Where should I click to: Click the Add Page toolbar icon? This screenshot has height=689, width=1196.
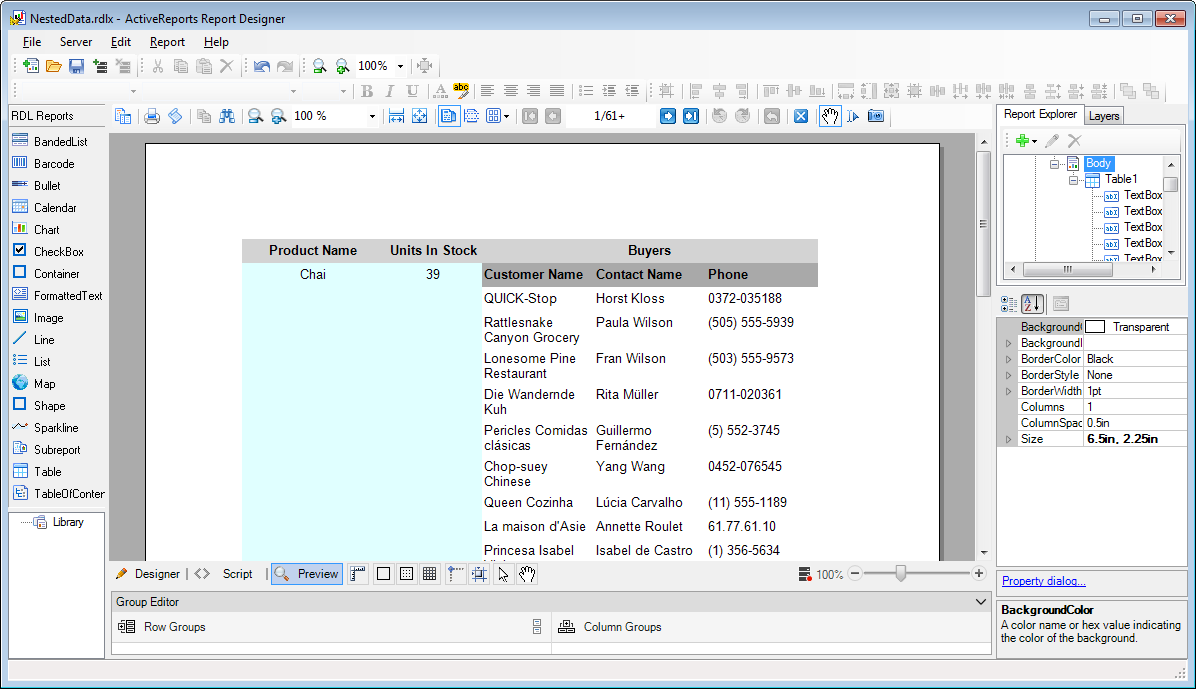click(100, 66)
